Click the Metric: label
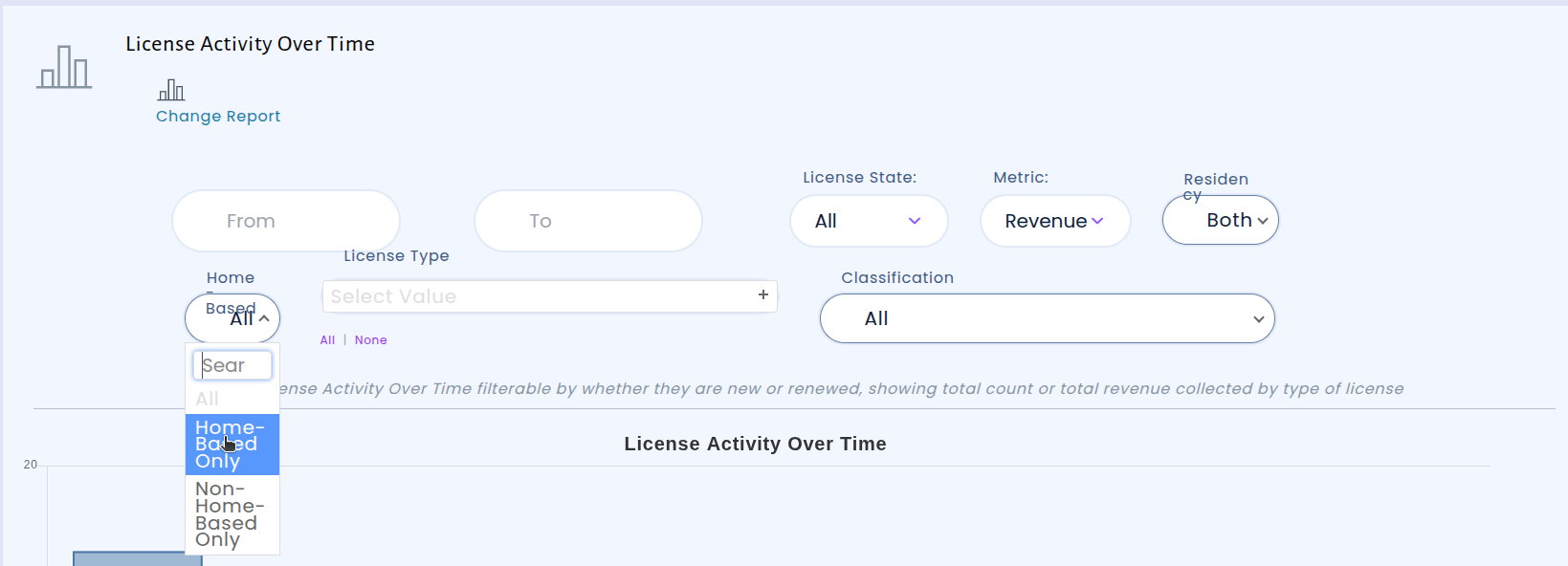Screen dimensions: 1568x566 pos(1021,178)
